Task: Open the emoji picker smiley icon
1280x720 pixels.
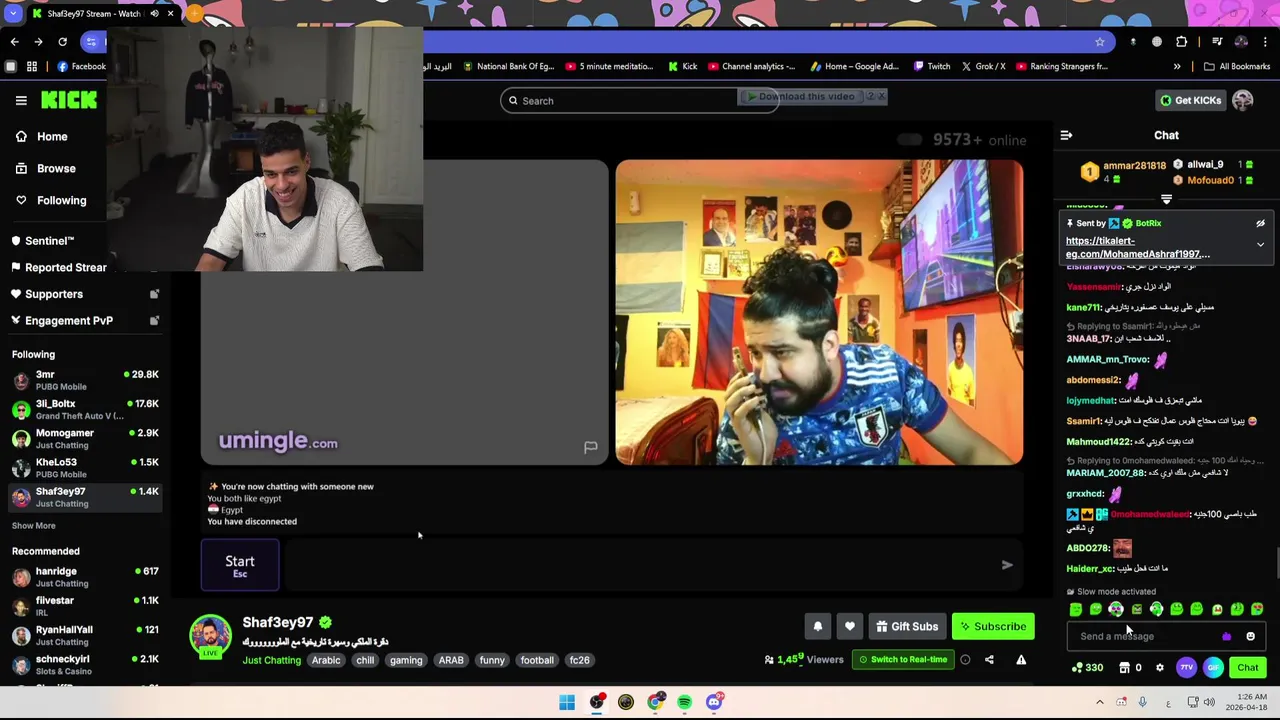Action: (x=1250, y=636)
